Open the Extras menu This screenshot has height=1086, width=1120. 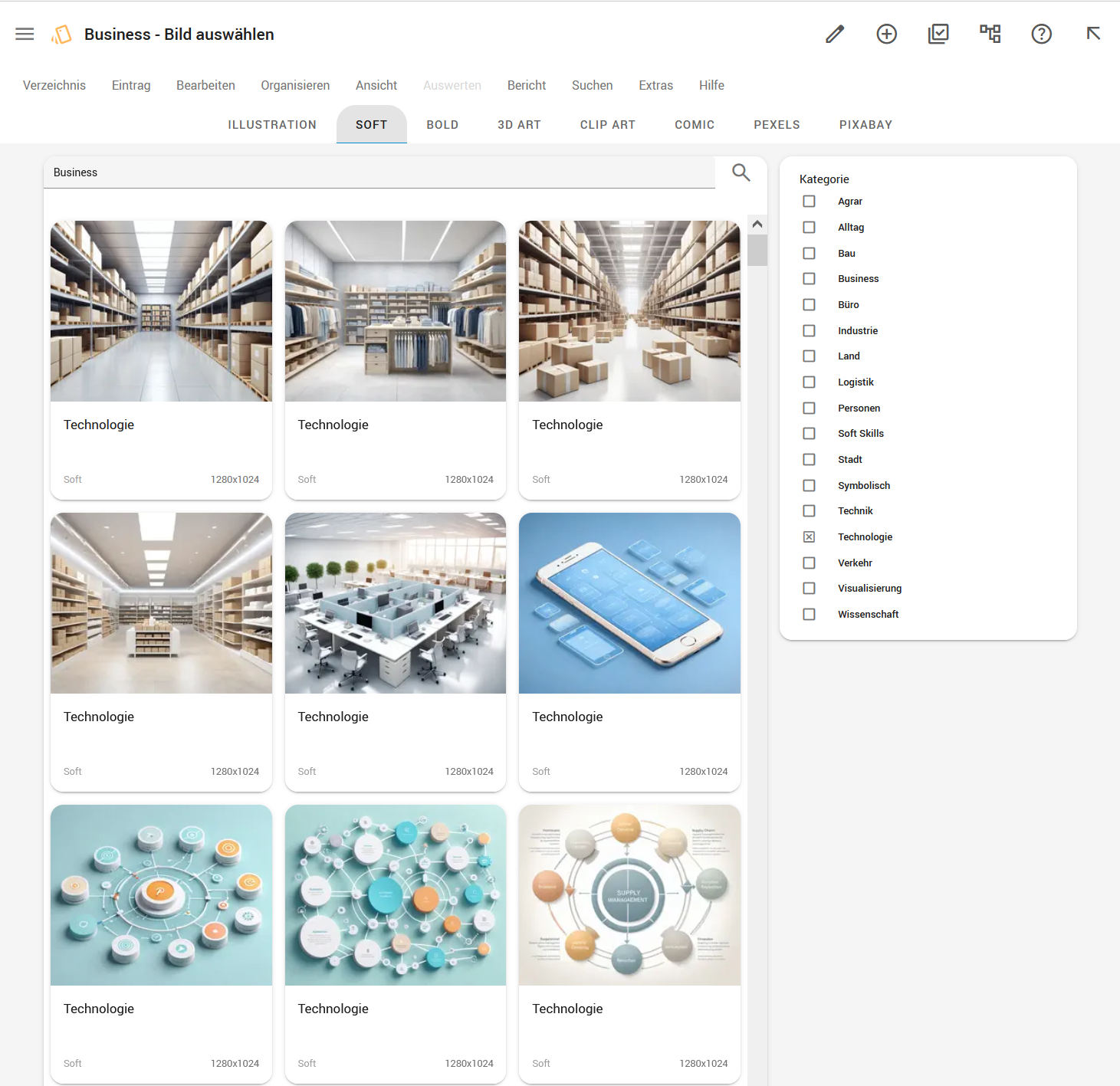(656, 85)
